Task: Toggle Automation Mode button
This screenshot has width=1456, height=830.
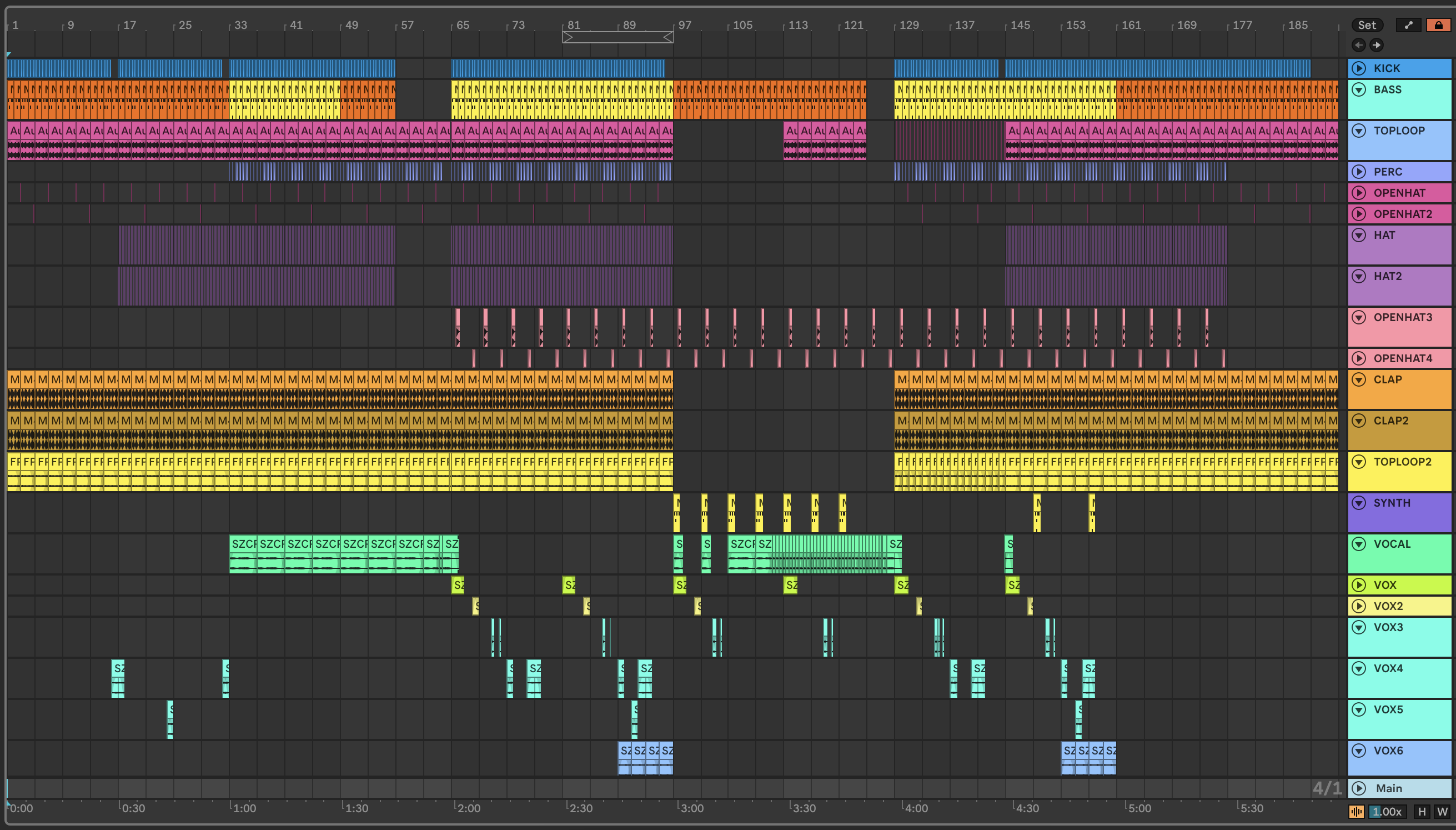Action: point(1408,25)
